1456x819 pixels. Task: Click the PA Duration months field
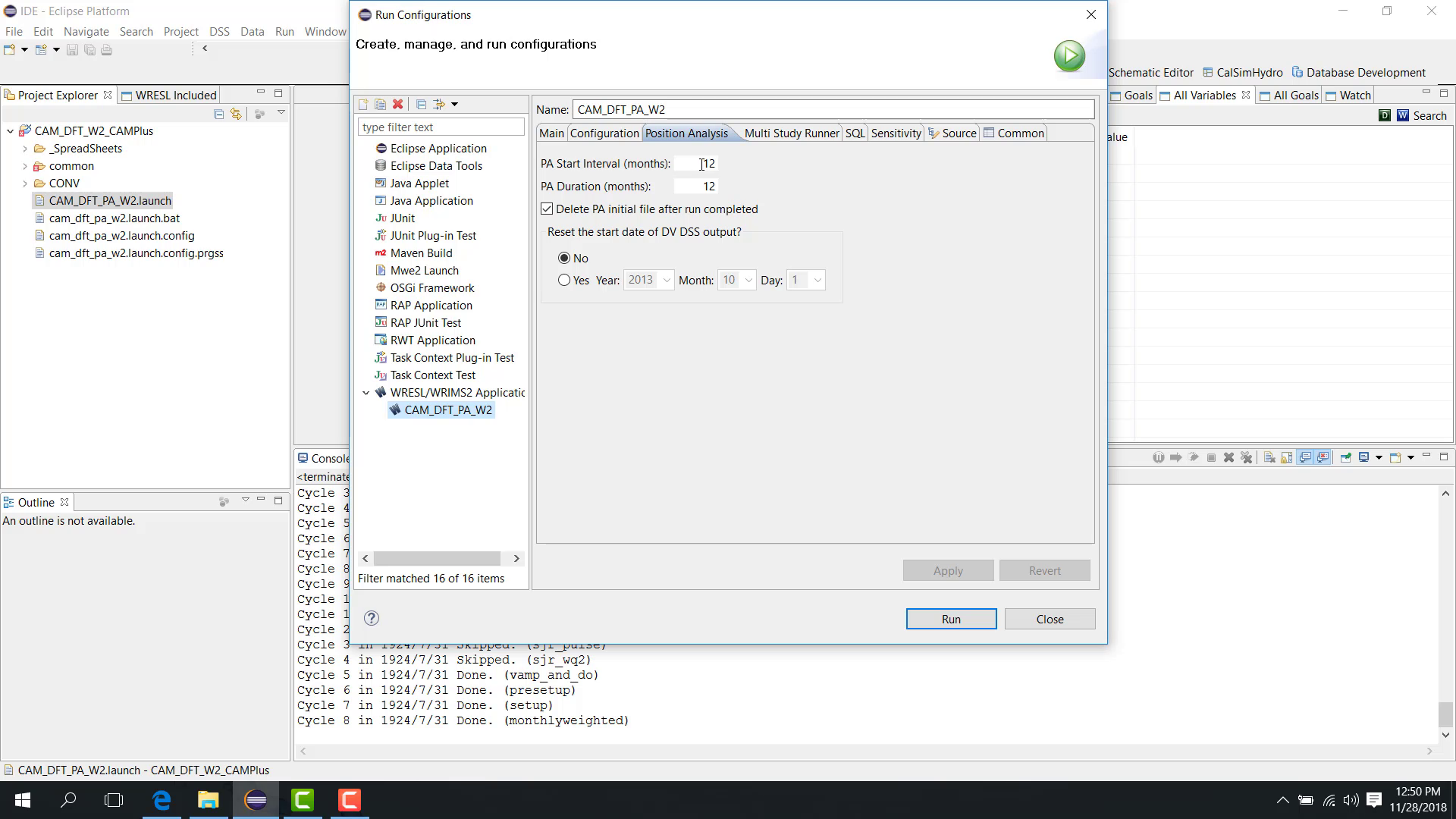tap(696, 187)
